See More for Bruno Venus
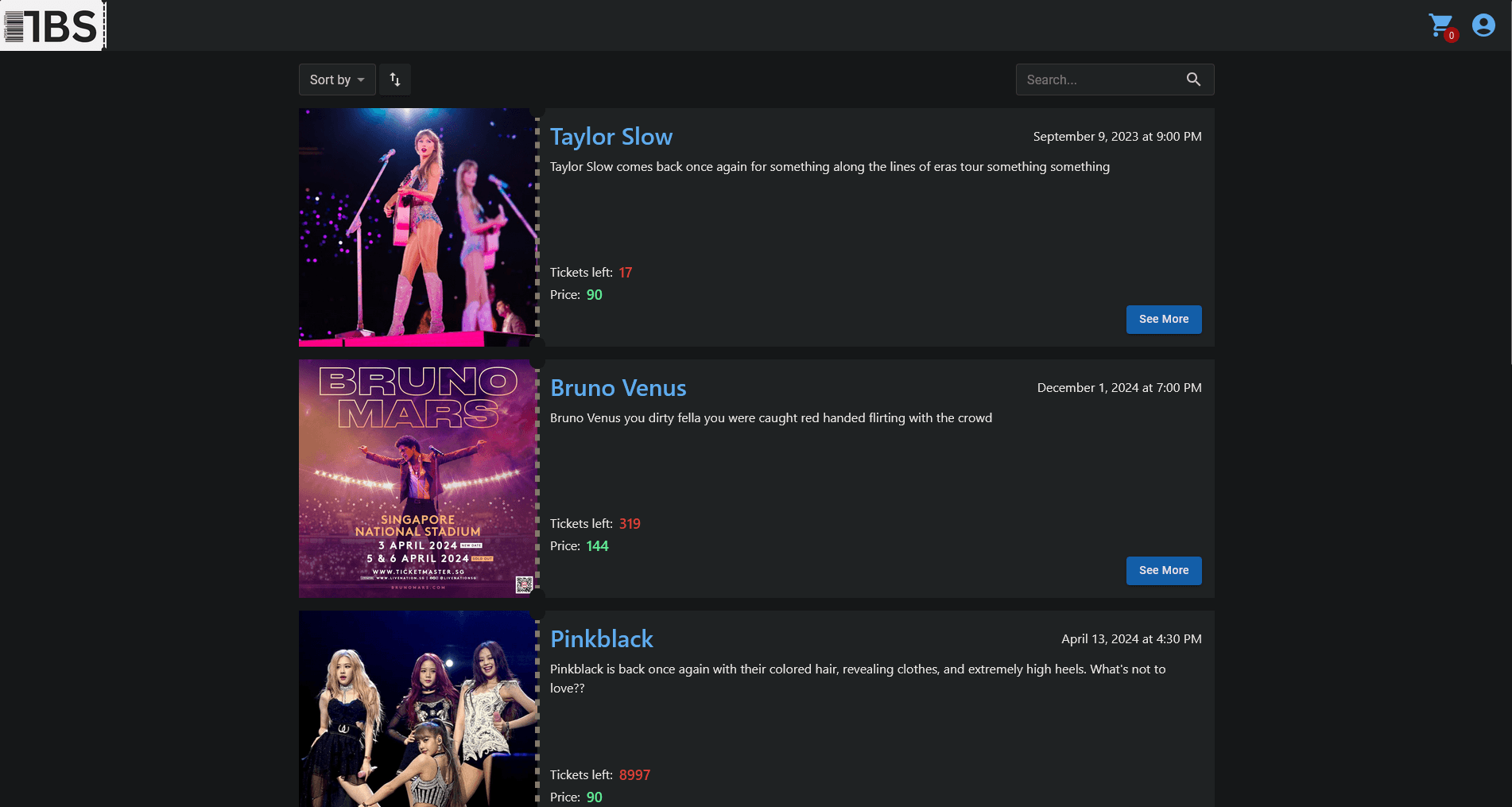 [x=1164, y=571]
